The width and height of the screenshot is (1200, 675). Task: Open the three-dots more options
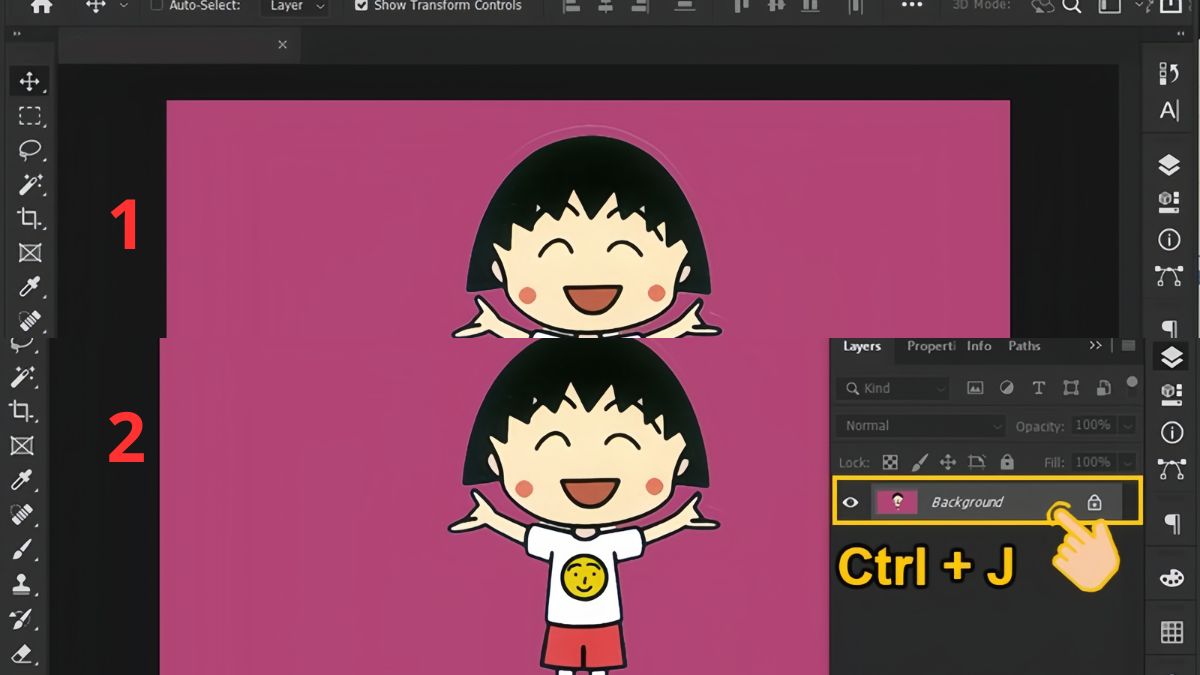[912, 5]
